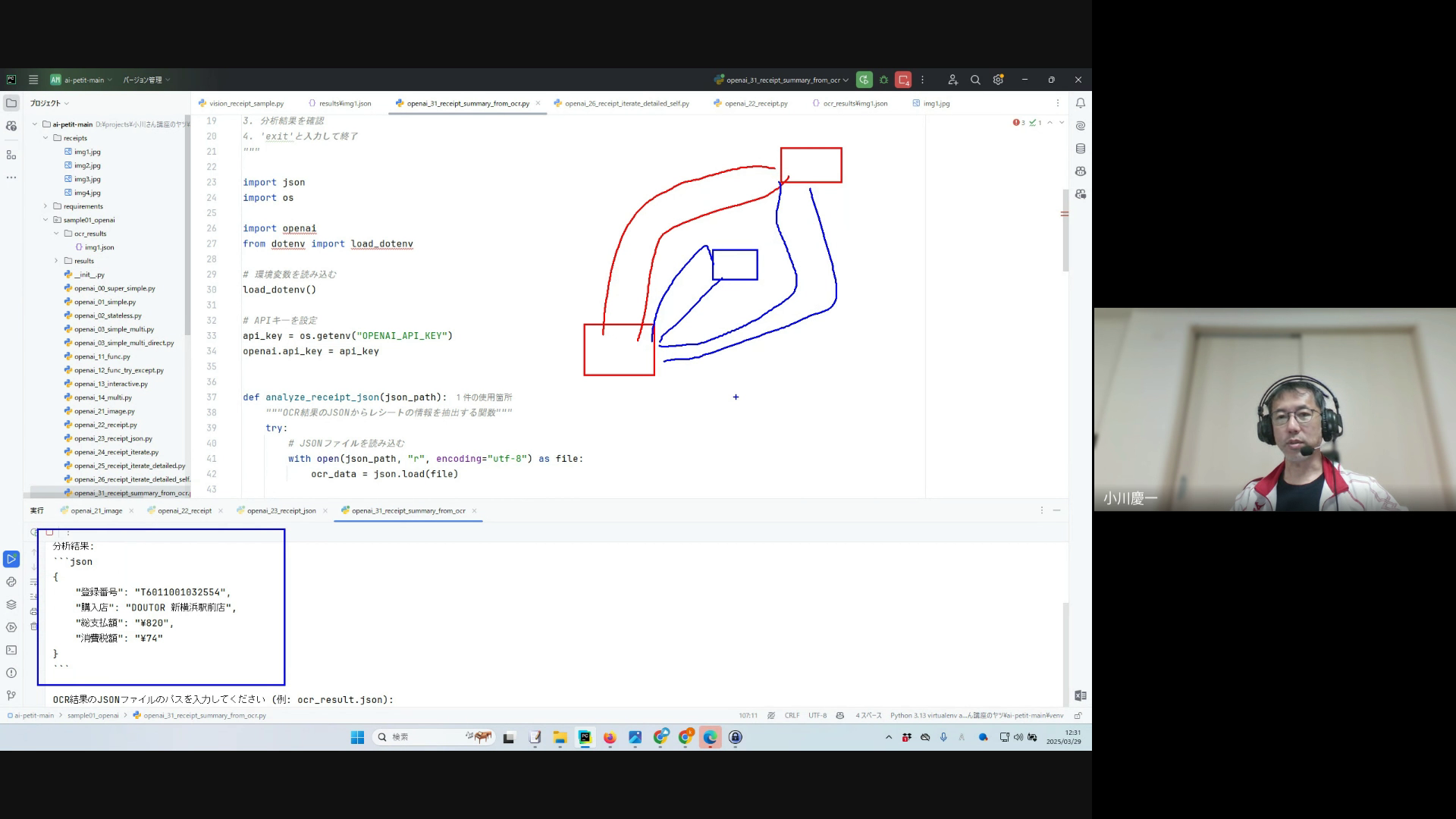
Task: Open Problems tool window icon
Action: tap(11, 673)
